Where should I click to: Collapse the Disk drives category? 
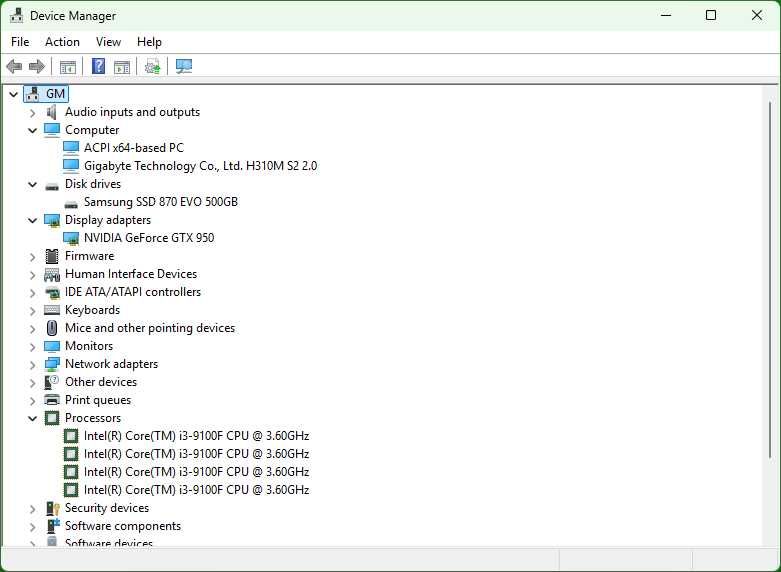click(x=32, y=184)
